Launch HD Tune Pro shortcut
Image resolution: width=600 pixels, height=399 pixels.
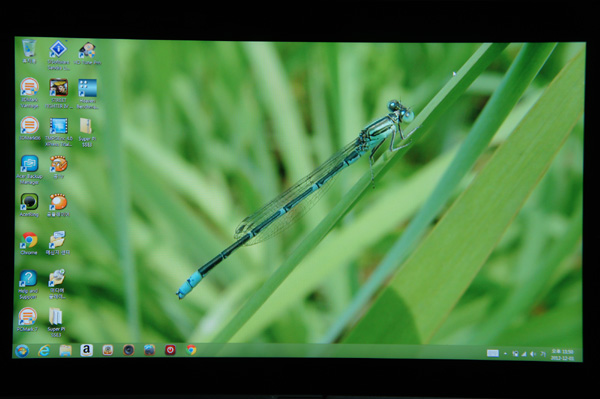(88, 54)
